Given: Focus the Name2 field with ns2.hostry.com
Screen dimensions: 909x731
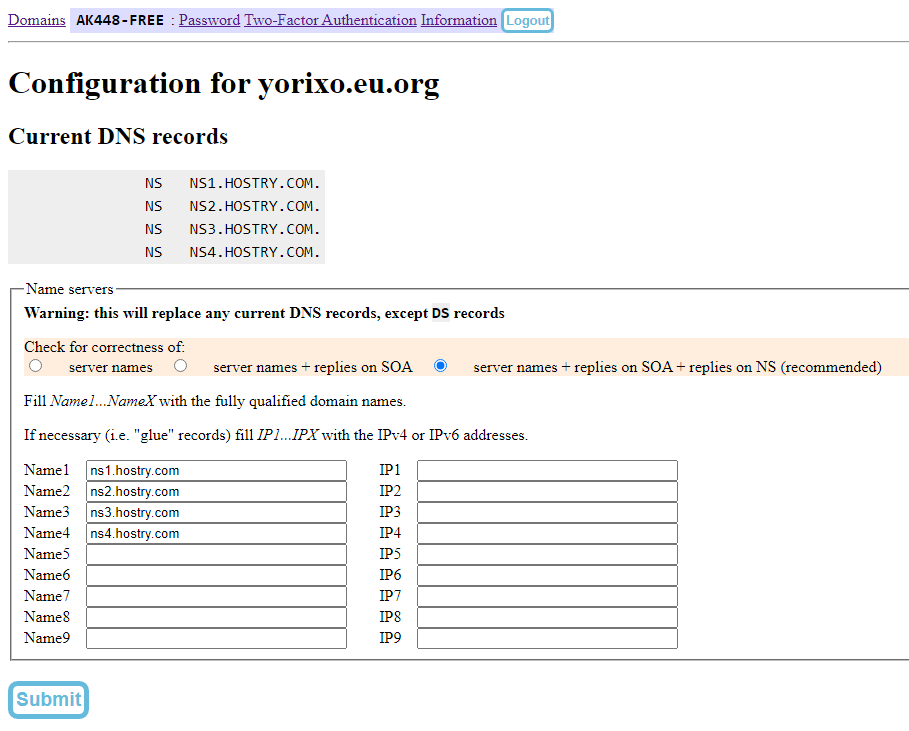Looking at the screenshot, I should [216, 492].
